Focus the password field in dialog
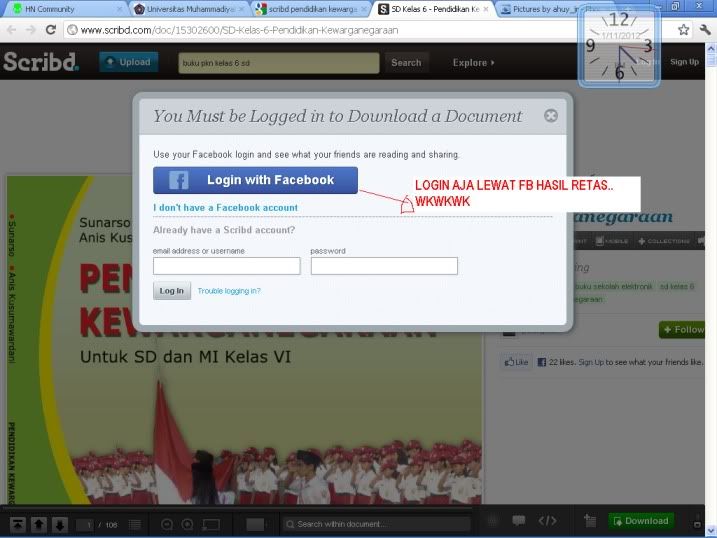Viewport: 717px width, 538px height. pos(384,266)
